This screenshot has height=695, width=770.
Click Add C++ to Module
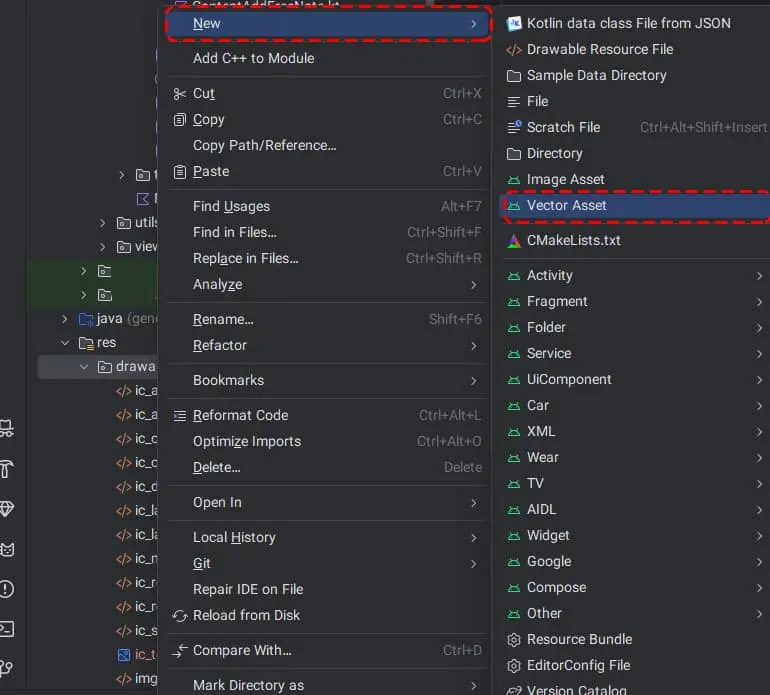point(253,58)
